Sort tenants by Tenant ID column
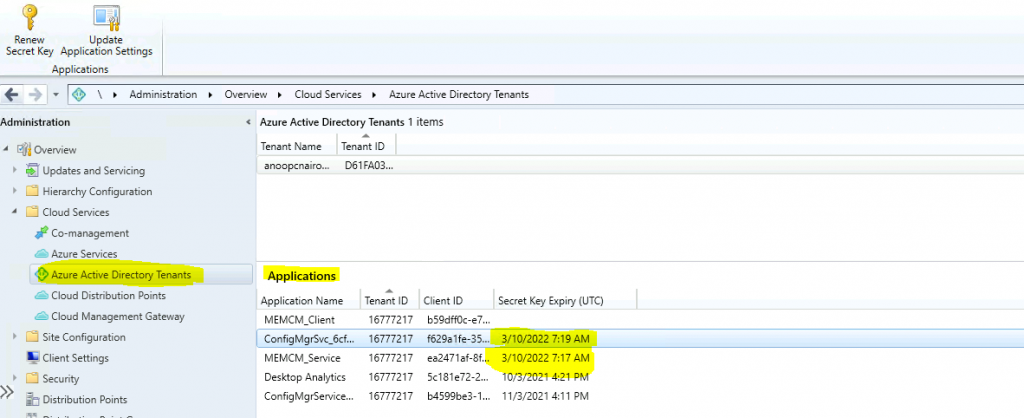Viewport: 1024px width, 418px height. 366,146
